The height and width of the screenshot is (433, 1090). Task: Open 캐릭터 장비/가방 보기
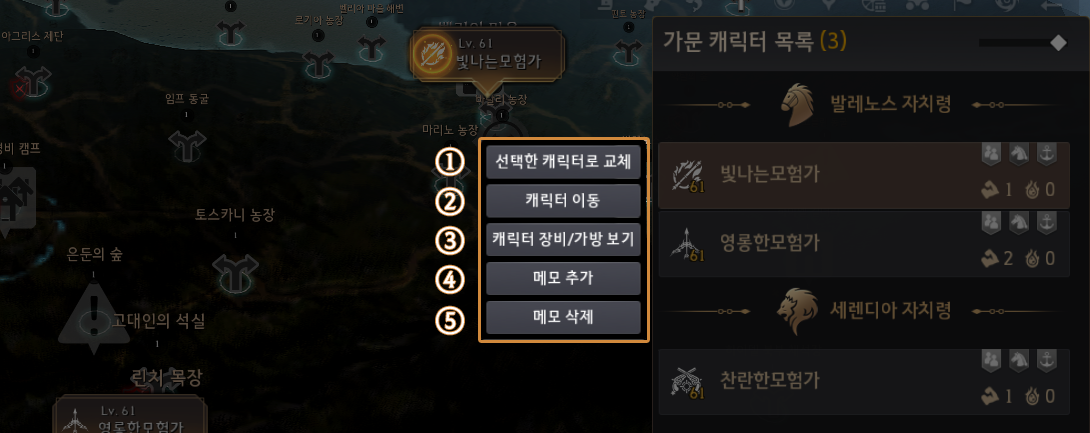pyautogui.click(x=563, y=240)
